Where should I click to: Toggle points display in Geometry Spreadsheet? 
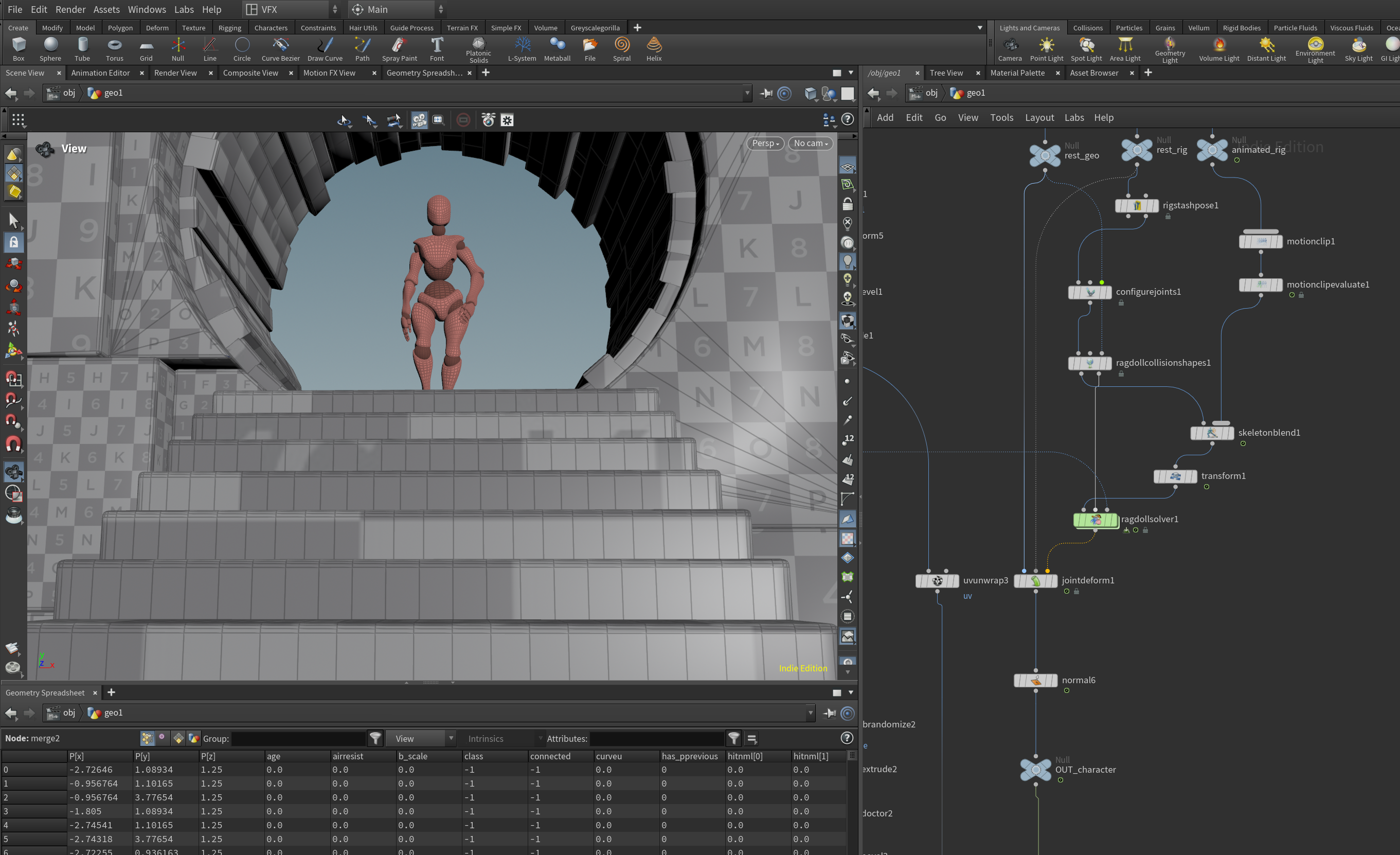[x=147, y=738]
